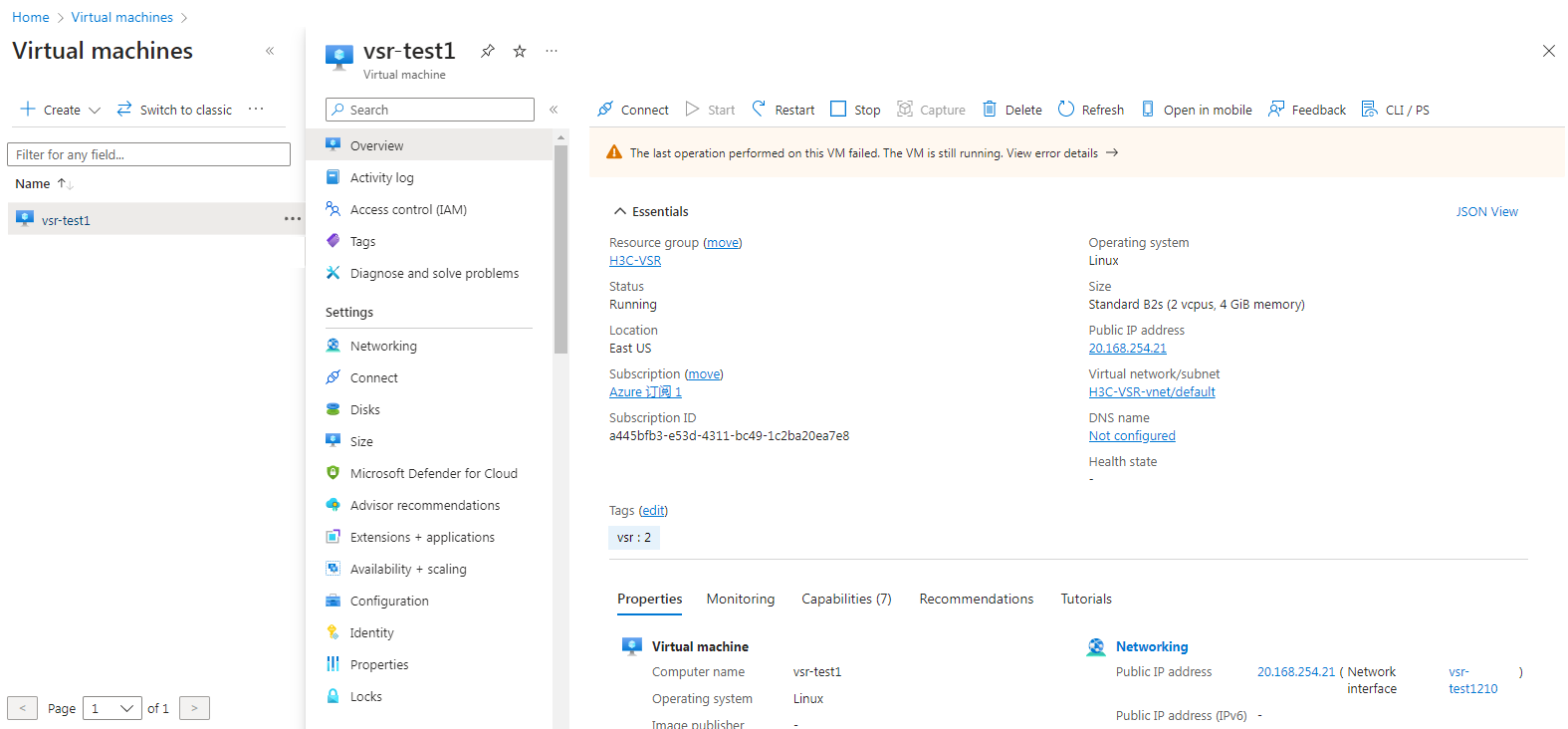Open more options ellipsis next to vsr-test1 title
This screenshot has height=729, width=1568.
tap(552, 51)
